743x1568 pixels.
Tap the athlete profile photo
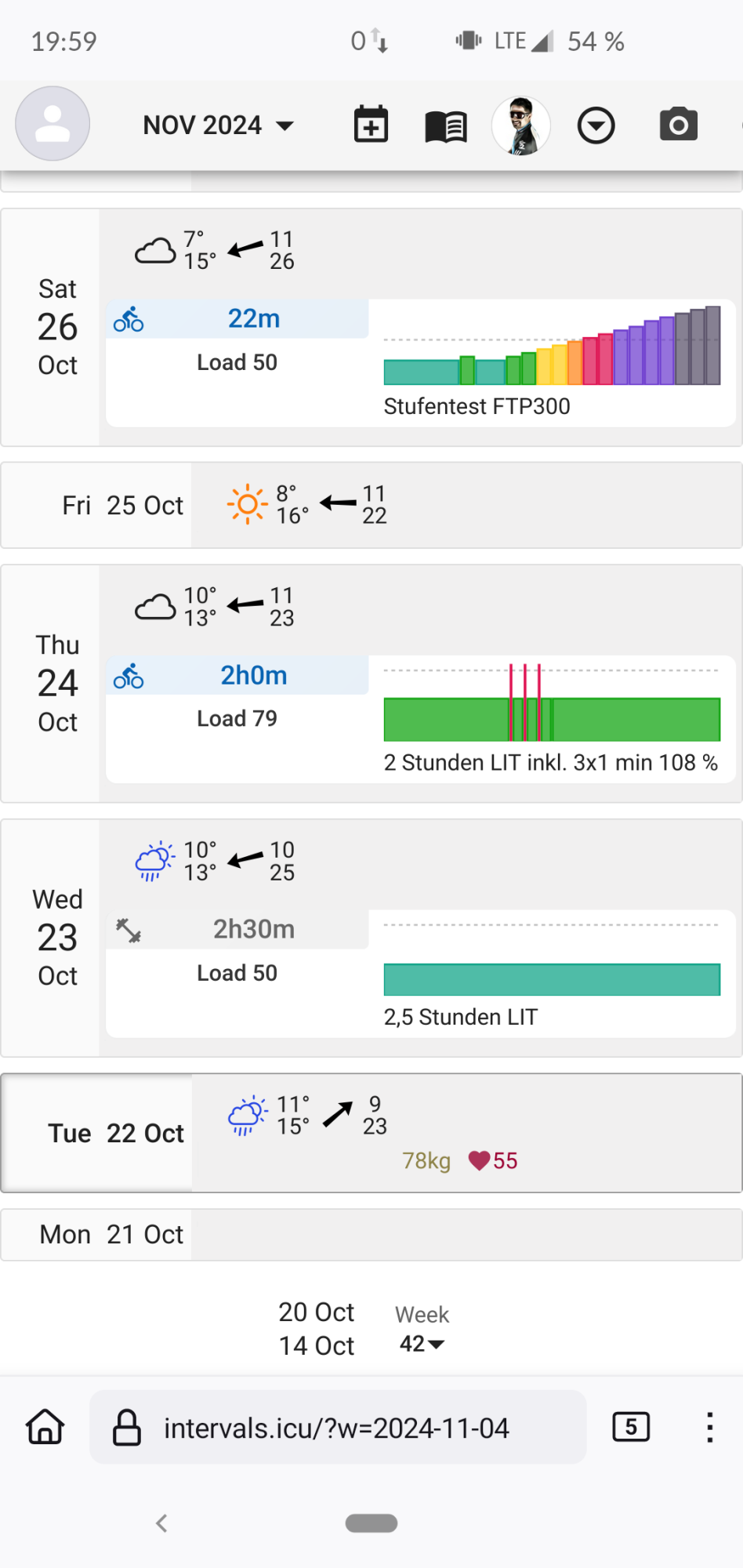(x=521, y=125)
